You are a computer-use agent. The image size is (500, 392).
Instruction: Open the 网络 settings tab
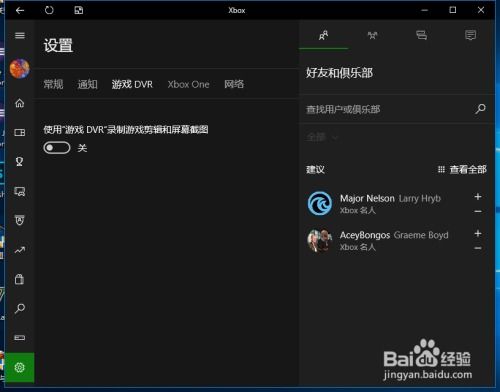(x=234, y=84)
